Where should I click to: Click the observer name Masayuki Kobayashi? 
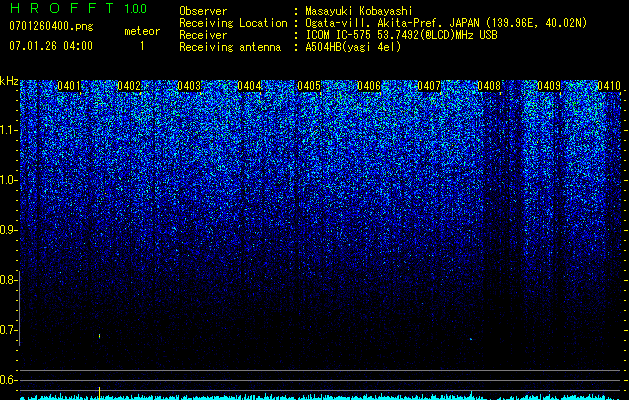tap(359, 11)
